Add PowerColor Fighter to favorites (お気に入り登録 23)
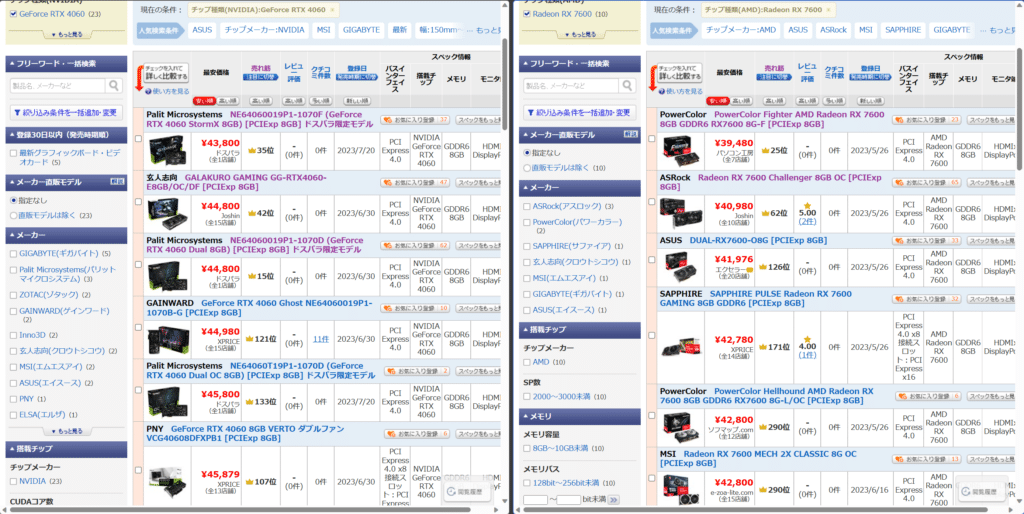The image size is (1024, 514). coord(927,120)
